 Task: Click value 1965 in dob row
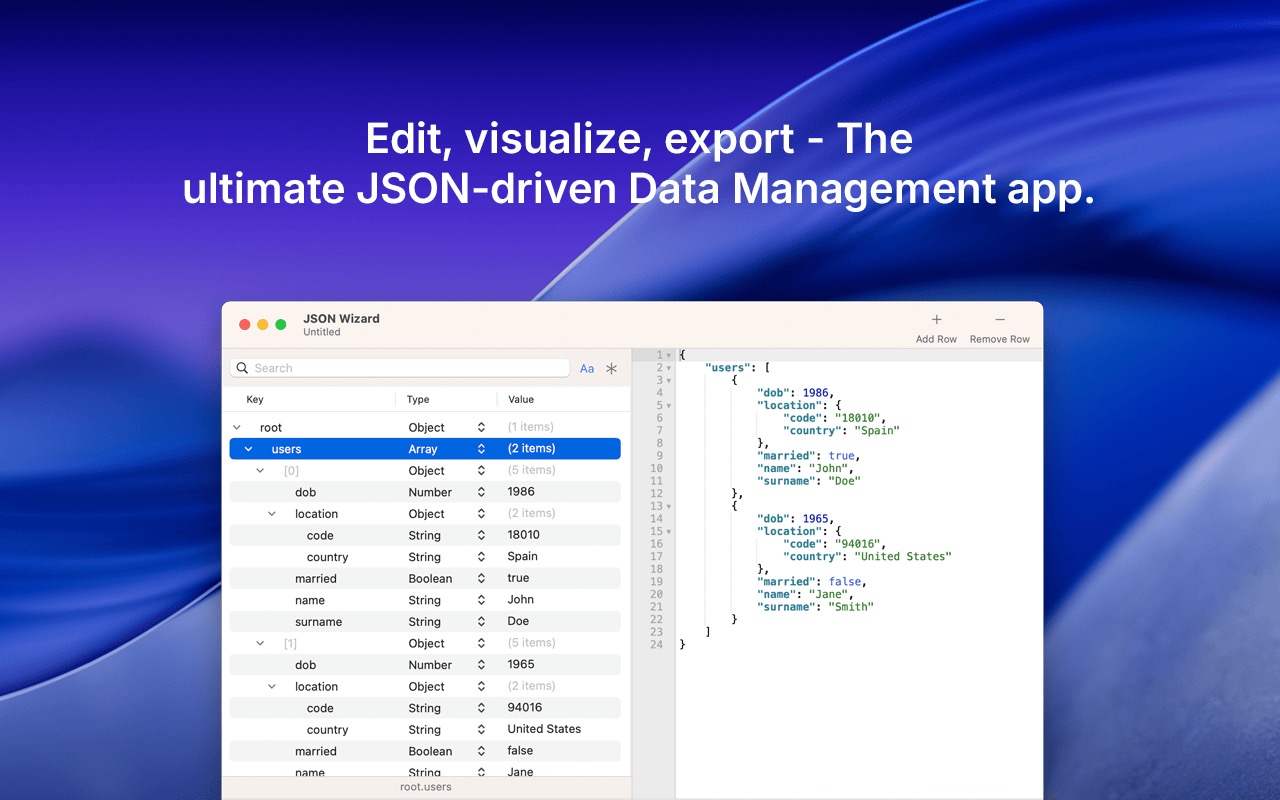point(521,665)
